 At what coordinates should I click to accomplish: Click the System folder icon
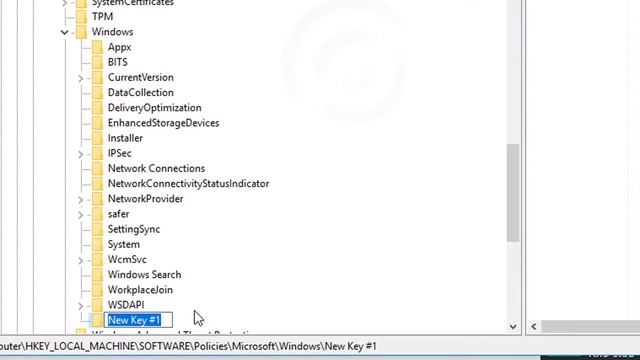98,244
